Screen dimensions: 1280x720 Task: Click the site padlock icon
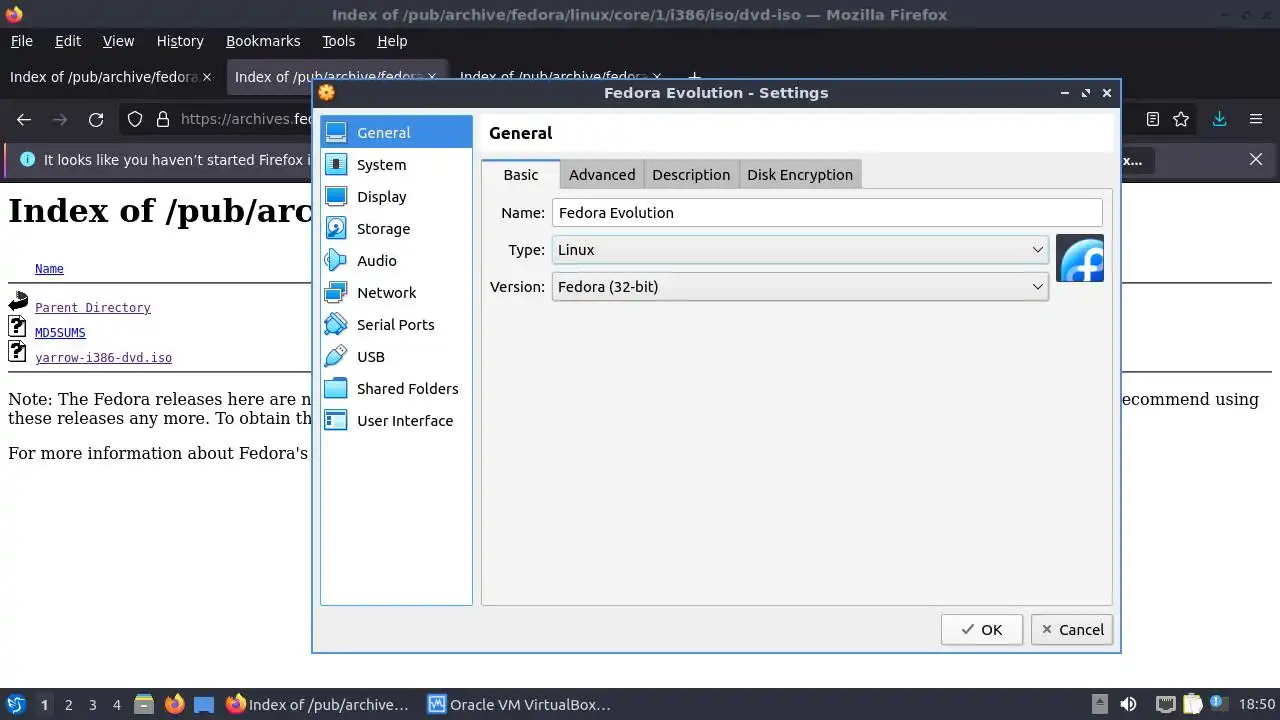[163, 119]
